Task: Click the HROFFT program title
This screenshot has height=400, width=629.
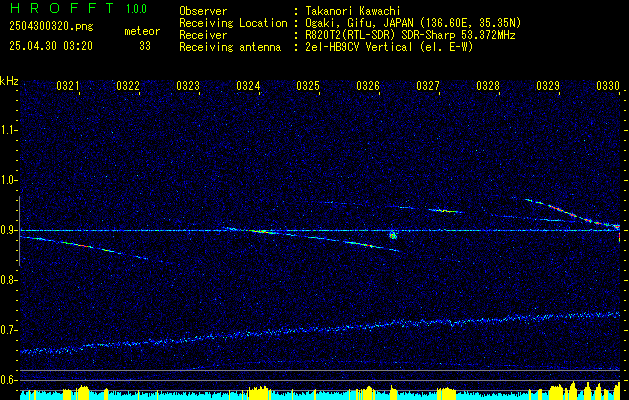Action: coord(62,8)
